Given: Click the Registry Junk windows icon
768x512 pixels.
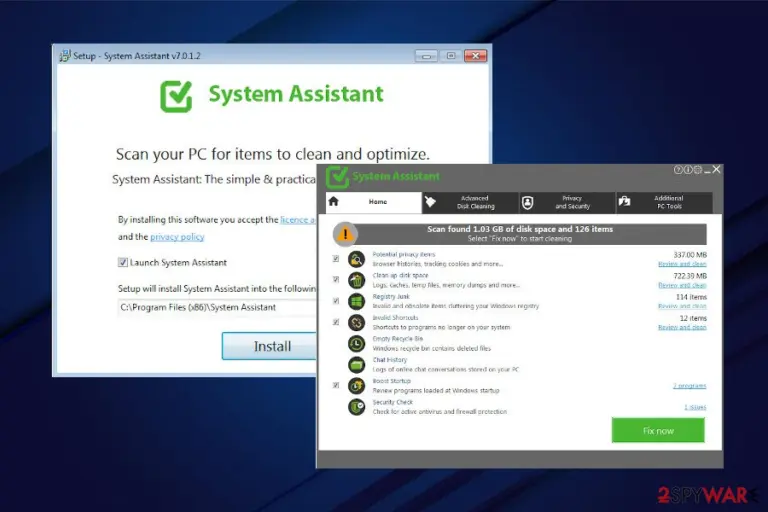Looking at the screenshot, I should (x=357, y=301).
